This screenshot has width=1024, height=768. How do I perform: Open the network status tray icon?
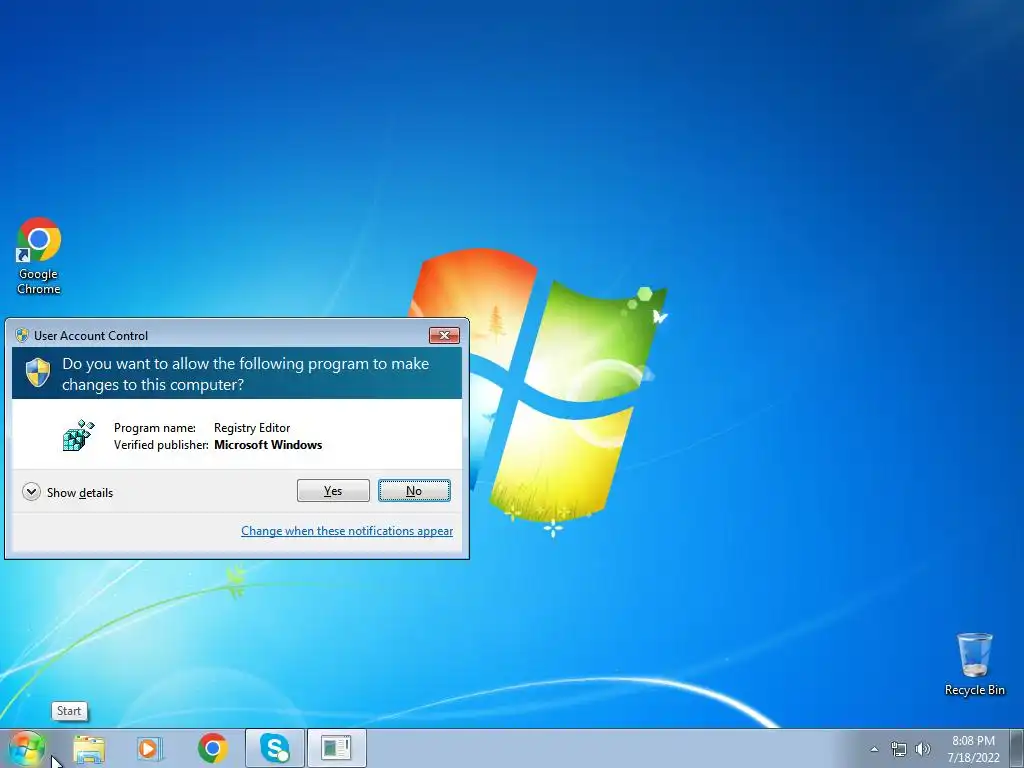pos(899,749)
